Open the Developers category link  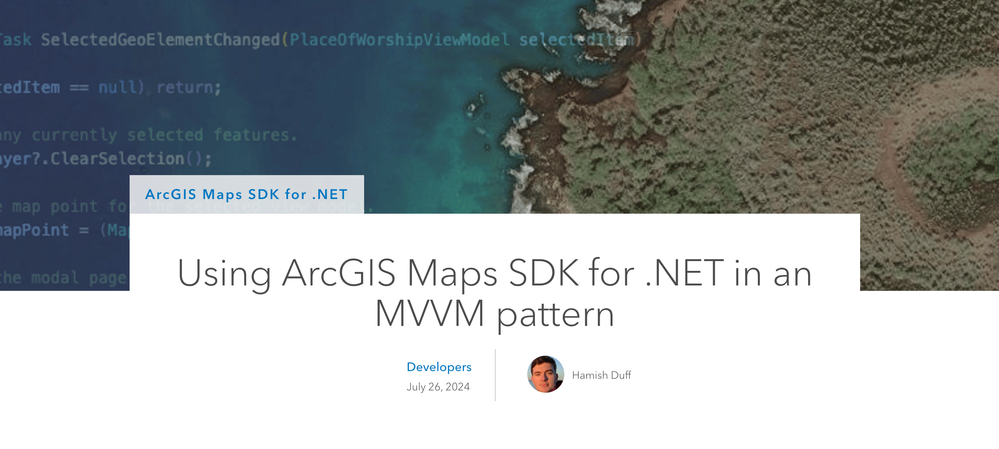pyautogui.click(x=439, y=367)
